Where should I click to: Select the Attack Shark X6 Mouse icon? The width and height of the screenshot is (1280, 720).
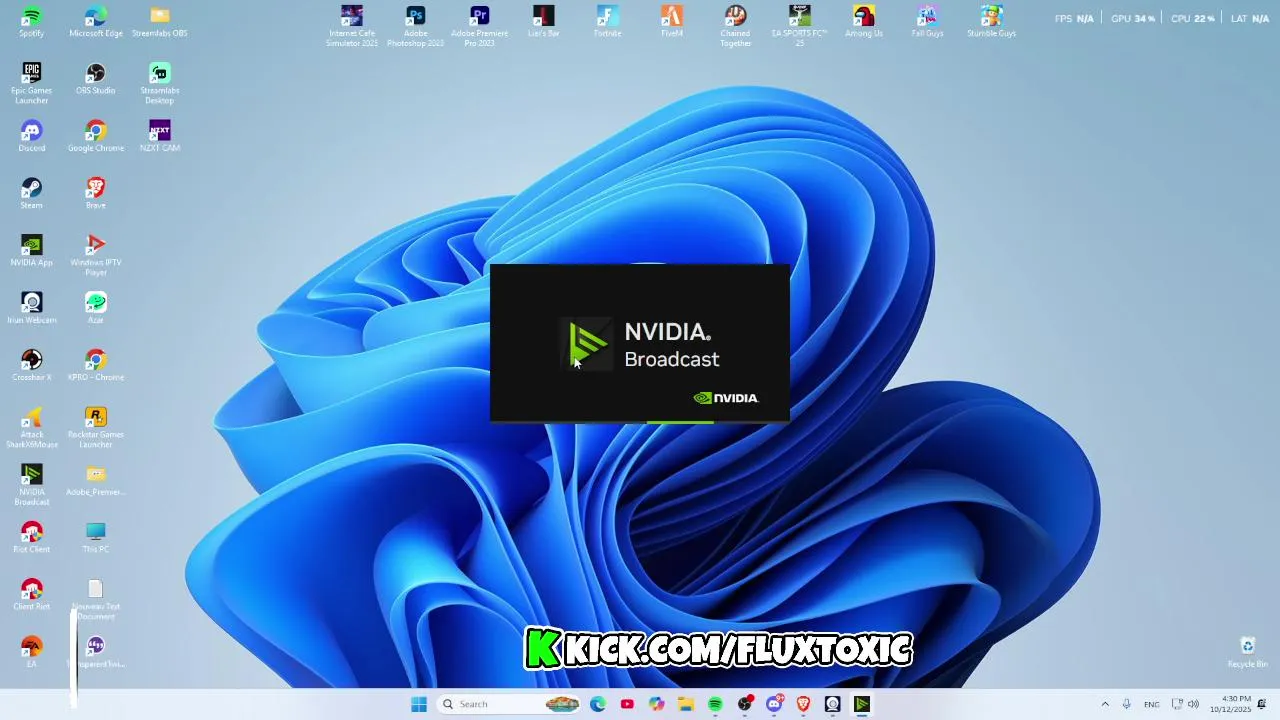[31, 428]
